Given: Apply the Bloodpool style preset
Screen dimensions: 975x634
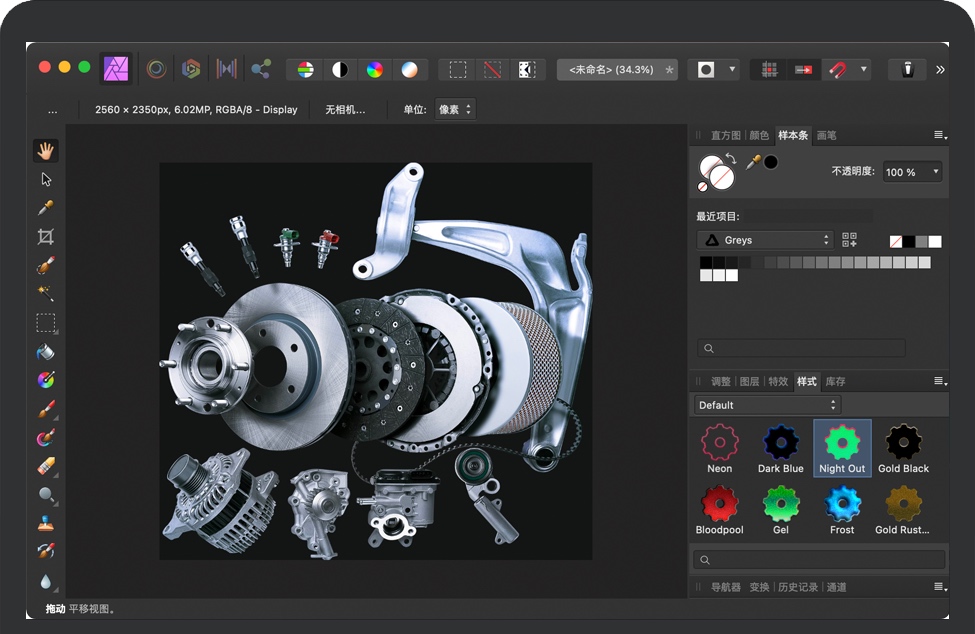Looking at the screenshot, I should [x=720, y=505].
